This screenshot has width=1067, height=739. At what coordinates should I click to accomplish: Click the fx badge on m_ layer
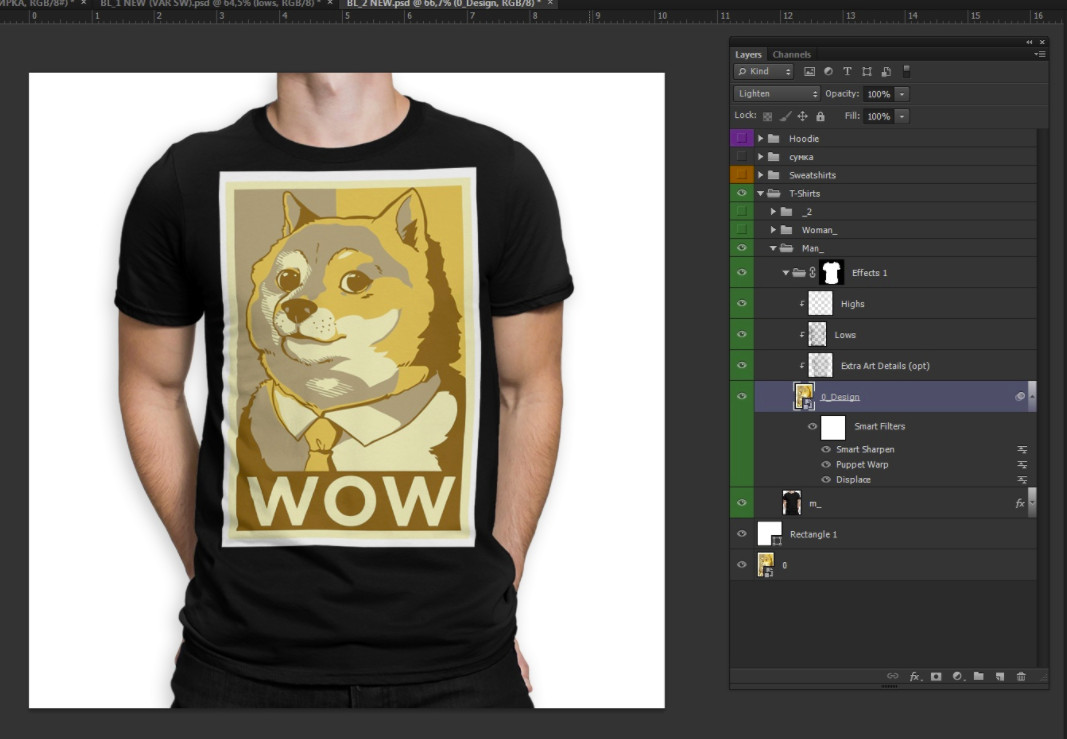tap(1019, 504)
